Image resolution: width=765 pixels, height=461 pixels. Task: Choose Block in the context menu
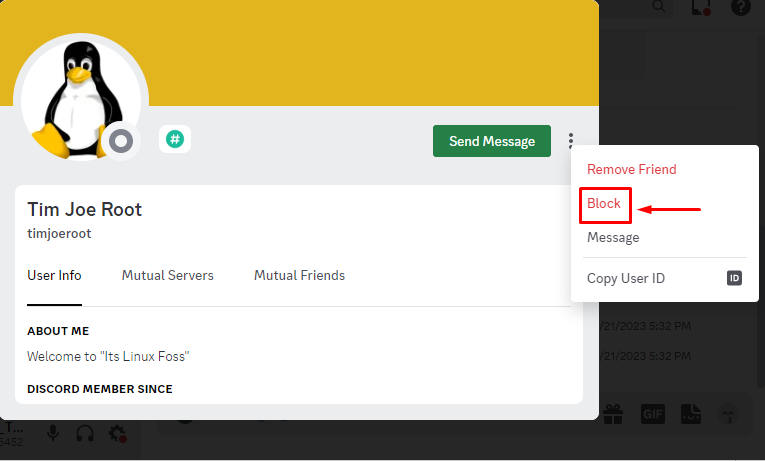click(x=604, y=203)
